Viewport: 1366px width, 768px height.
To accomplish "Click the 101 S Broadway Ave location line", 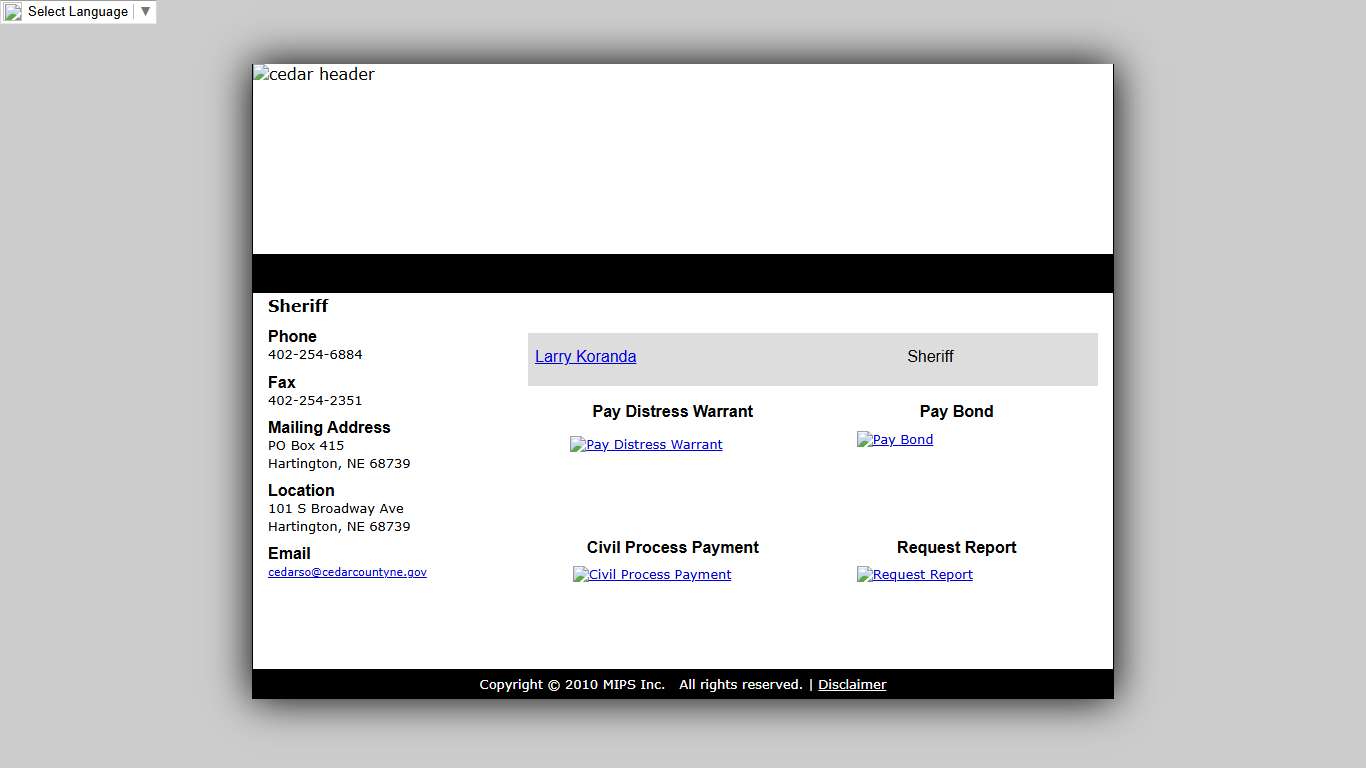I will (336, 509).
